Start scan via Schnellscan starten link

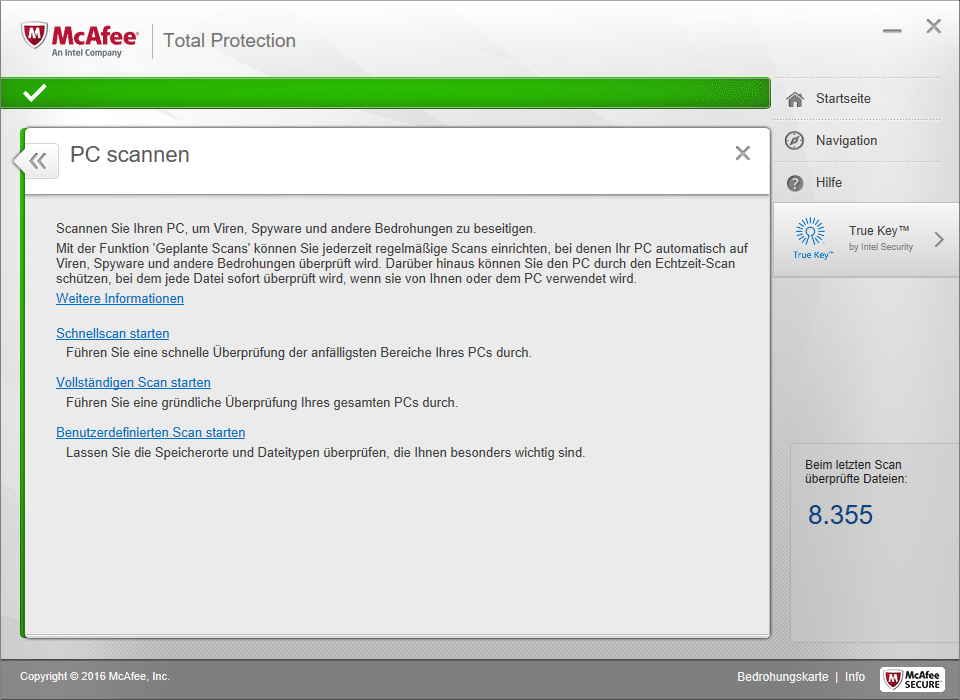pos(113,334)
